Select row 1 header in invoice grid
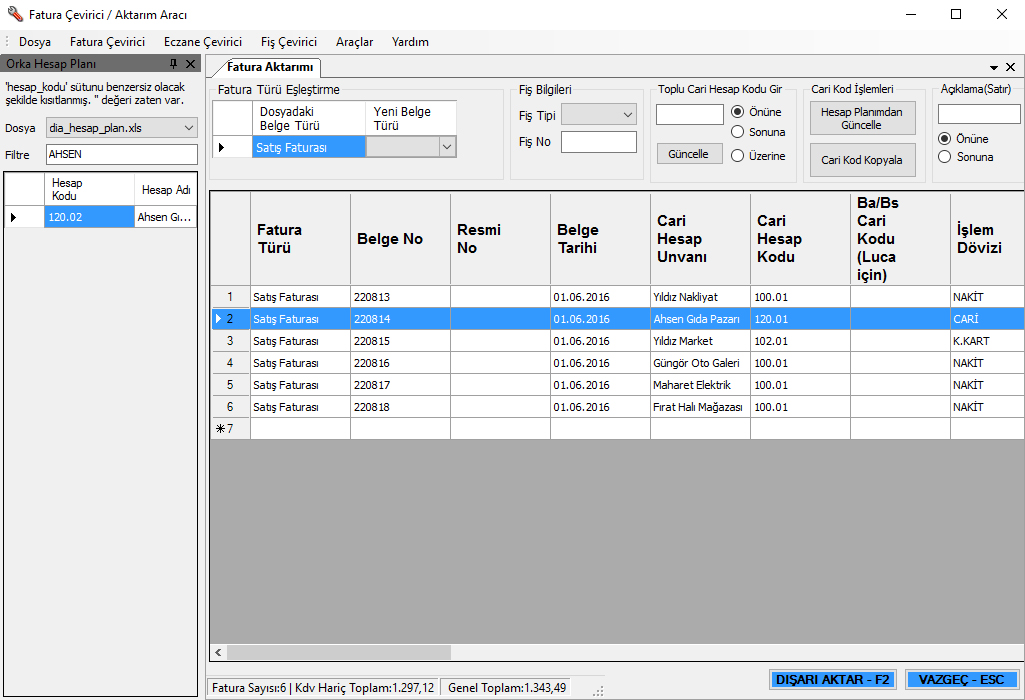Screen dimensions: 1025x700 pos(230,297)
